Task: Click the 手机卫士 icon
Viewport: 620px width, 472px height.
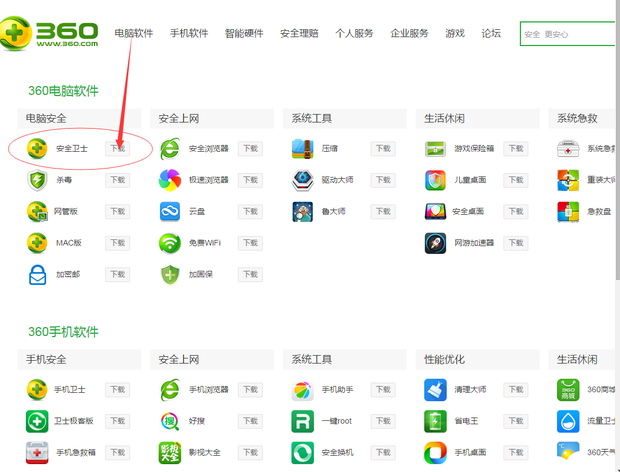Action: pyautogui.click(x=37, y=389)
